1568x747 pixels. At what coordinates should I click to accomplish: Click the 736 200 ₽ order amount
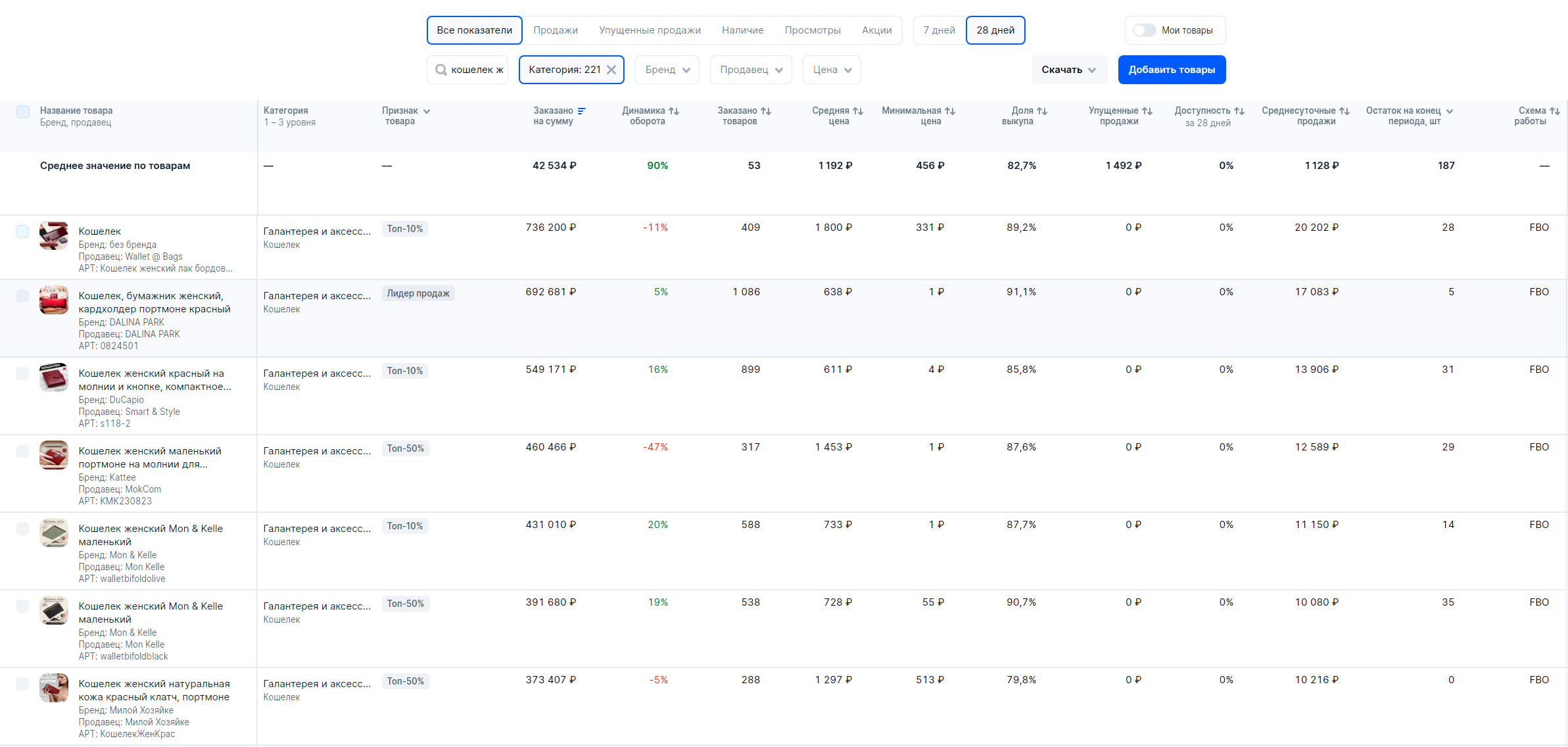(x=550, y=228)
